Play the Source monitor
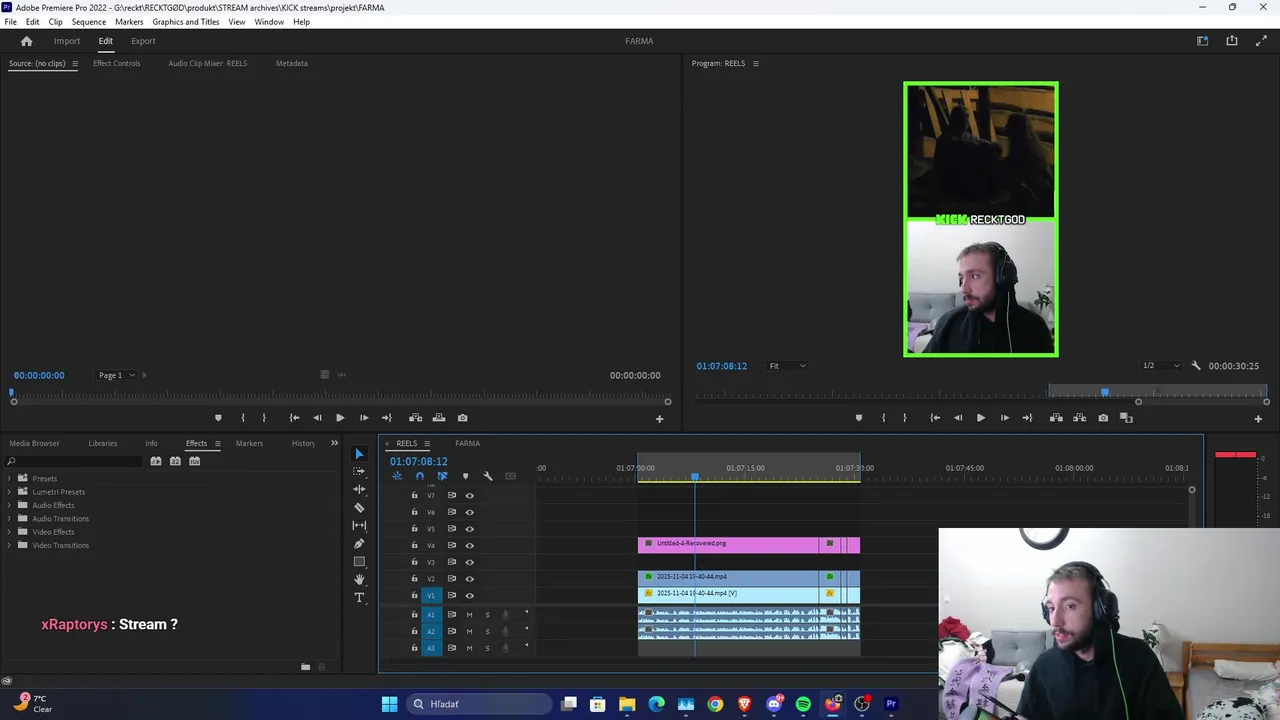The width and height of the screenshot is (1280, 720). coord(340,418)
